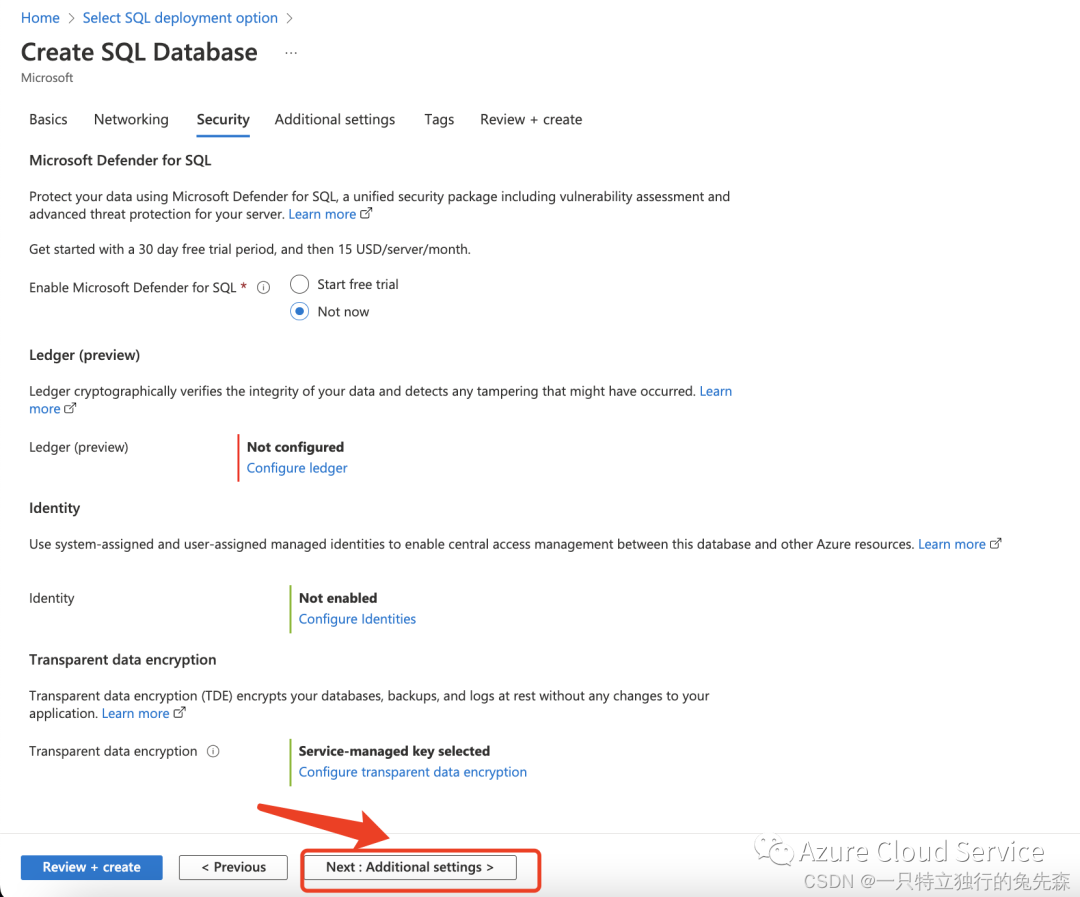
Task: Click external link icon after Identity Learn more
Action: click(995, 544)
